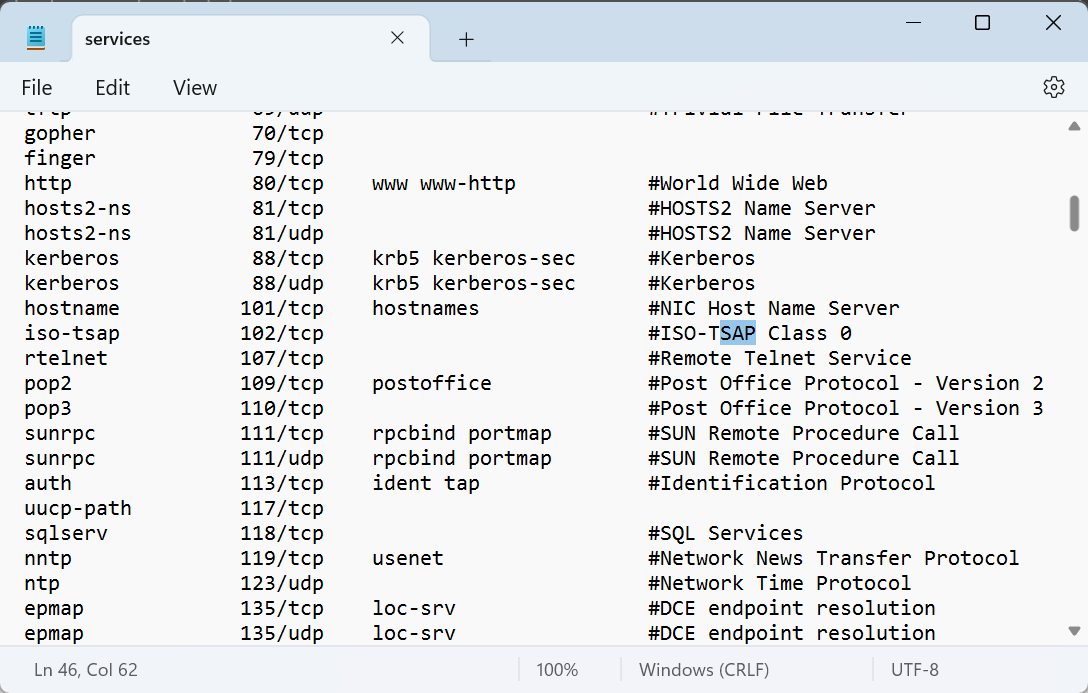Click the 100% zoom status entry
Image resolution: width=1088 pixels, height=693 pixels.
557,670
